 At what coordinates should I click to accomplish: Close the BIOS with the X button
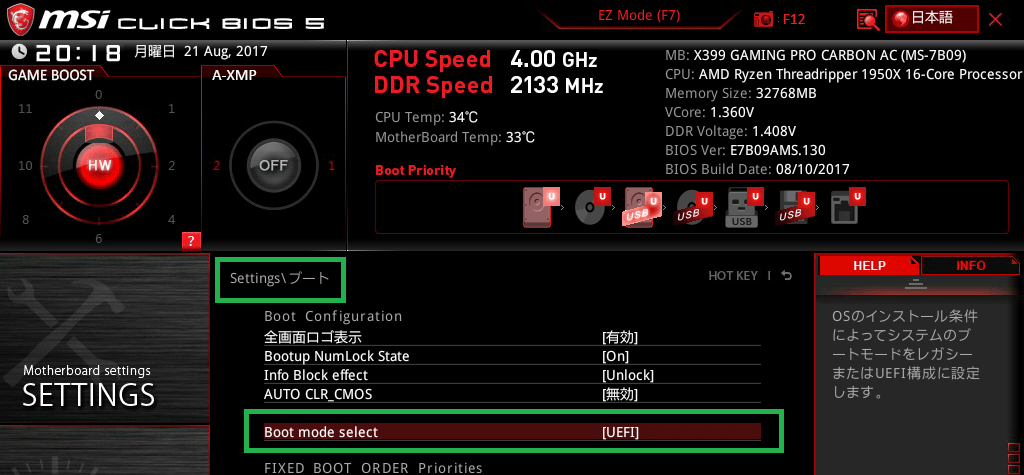coord(995,20)
